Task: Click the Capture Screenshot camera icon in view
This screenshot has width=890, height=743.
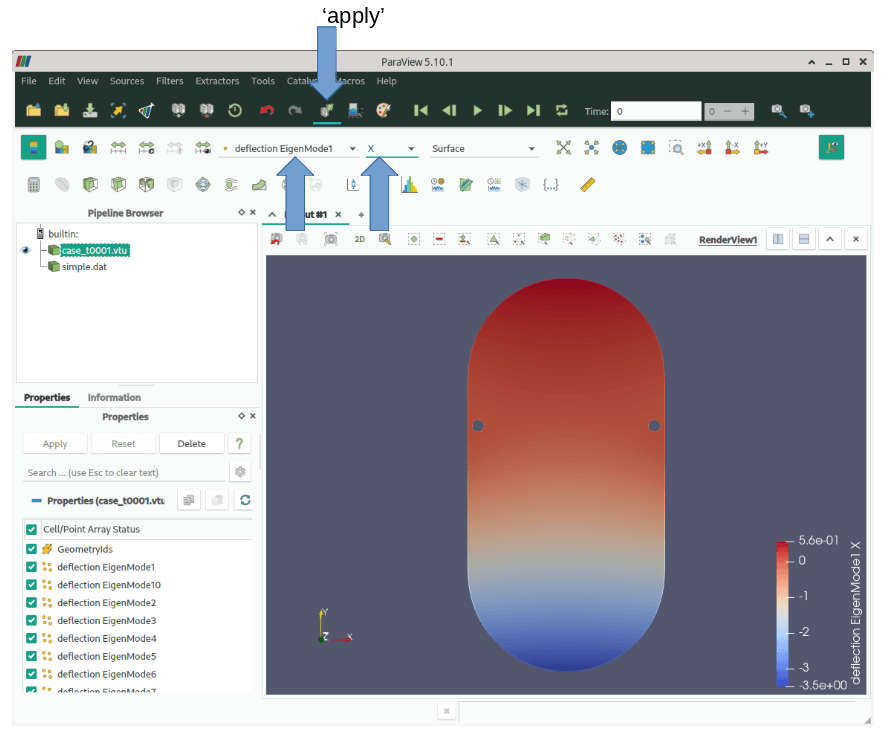Action: (330, 239)
